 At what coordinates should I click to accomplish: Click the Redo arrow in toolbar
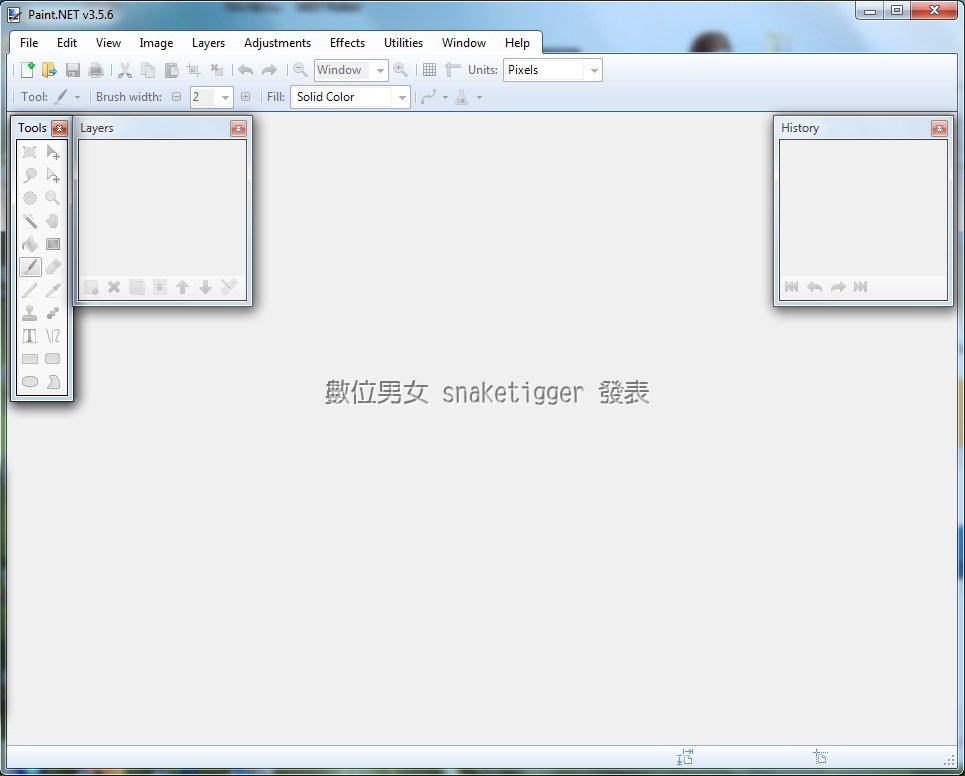(269, 70)
